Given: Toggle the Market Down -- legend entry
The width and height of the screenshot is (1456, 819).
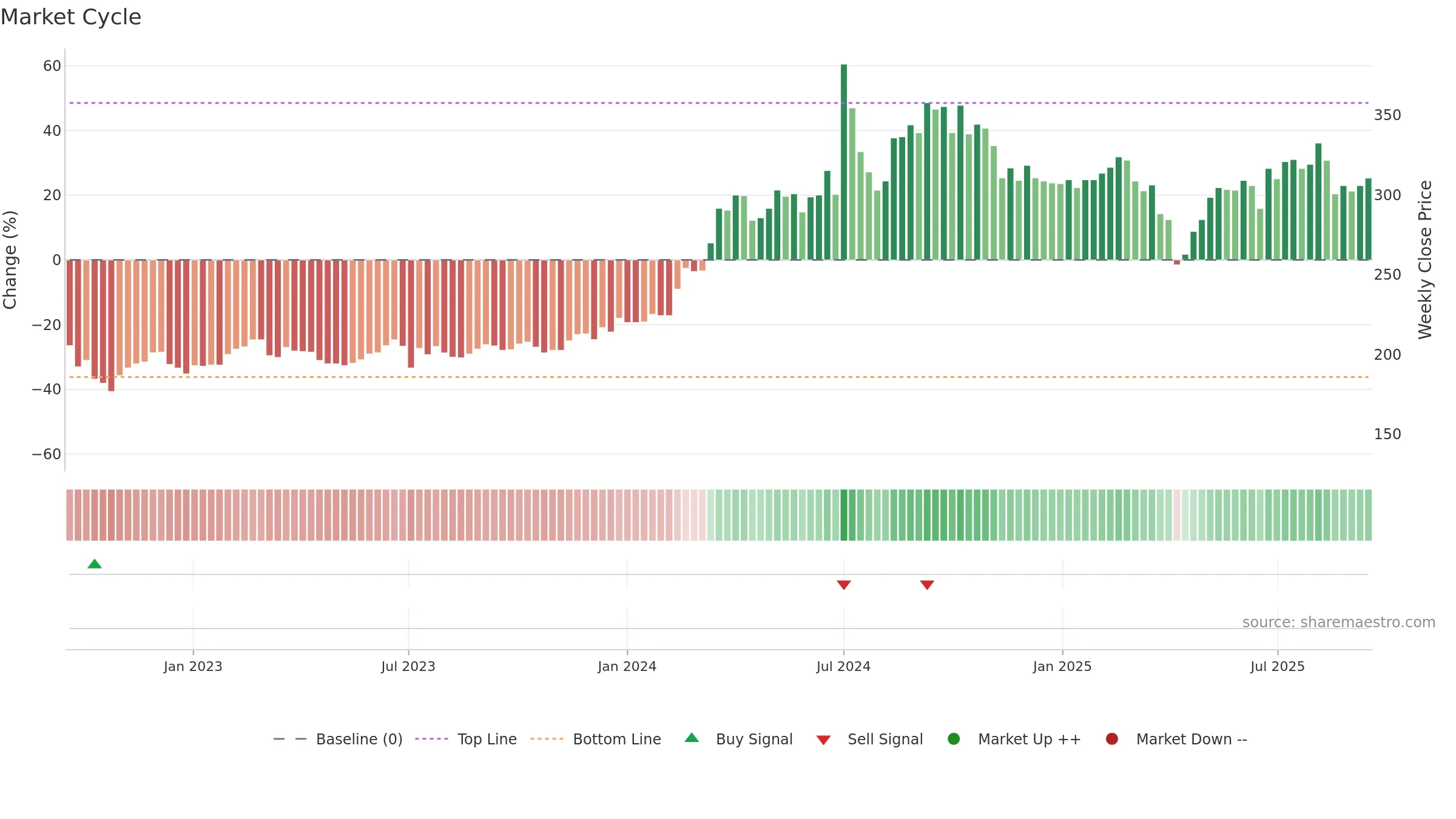Looking at the screenshot, I should point(1176,739).
